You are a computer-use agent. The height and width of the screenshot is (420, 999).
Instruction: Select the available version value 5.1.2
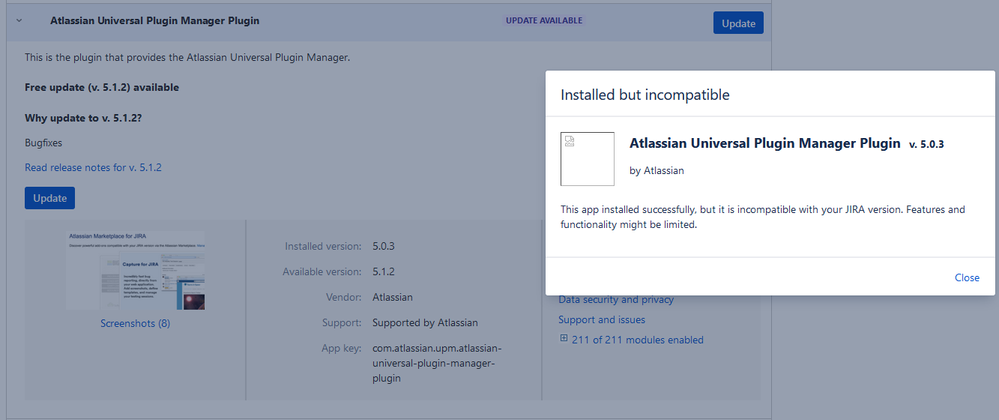click(384, 272)
